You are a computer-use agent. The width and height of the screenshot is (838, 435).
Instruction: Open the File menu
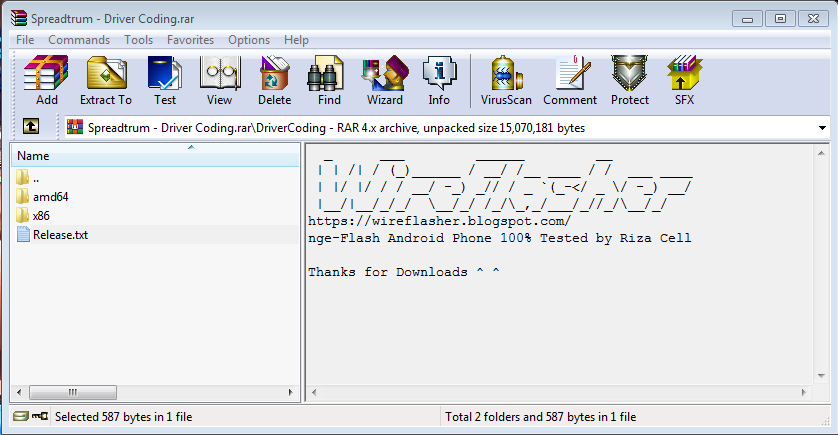[25, 40]
